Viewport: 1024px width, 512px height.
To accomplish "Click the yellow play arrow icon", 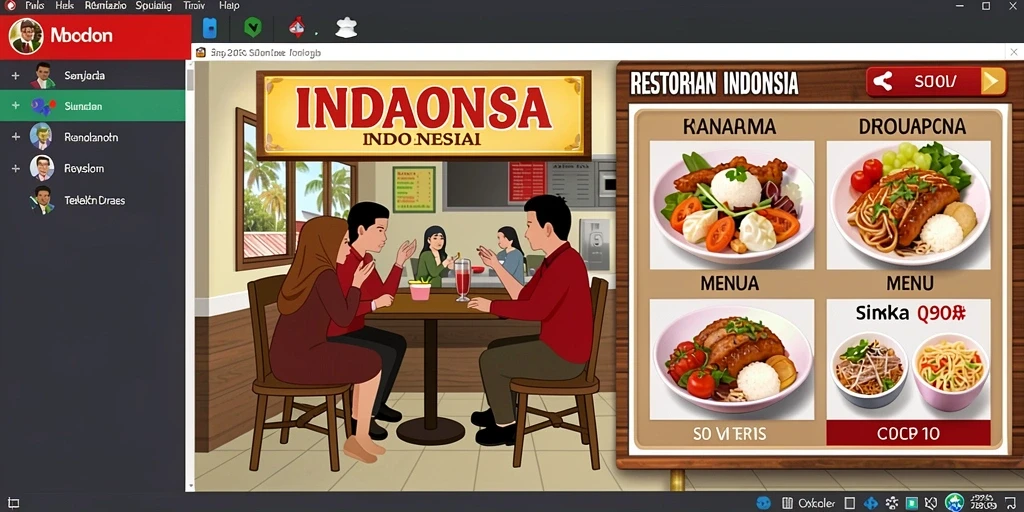I will click(x=991, y=82).
